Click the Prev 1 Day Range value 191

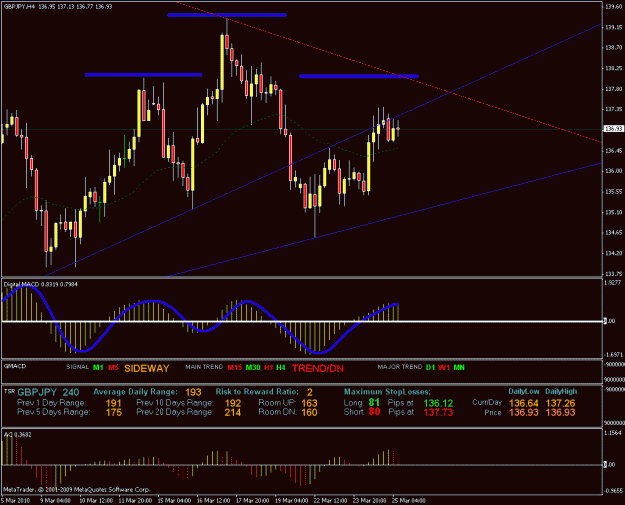[x=114, y=403]
